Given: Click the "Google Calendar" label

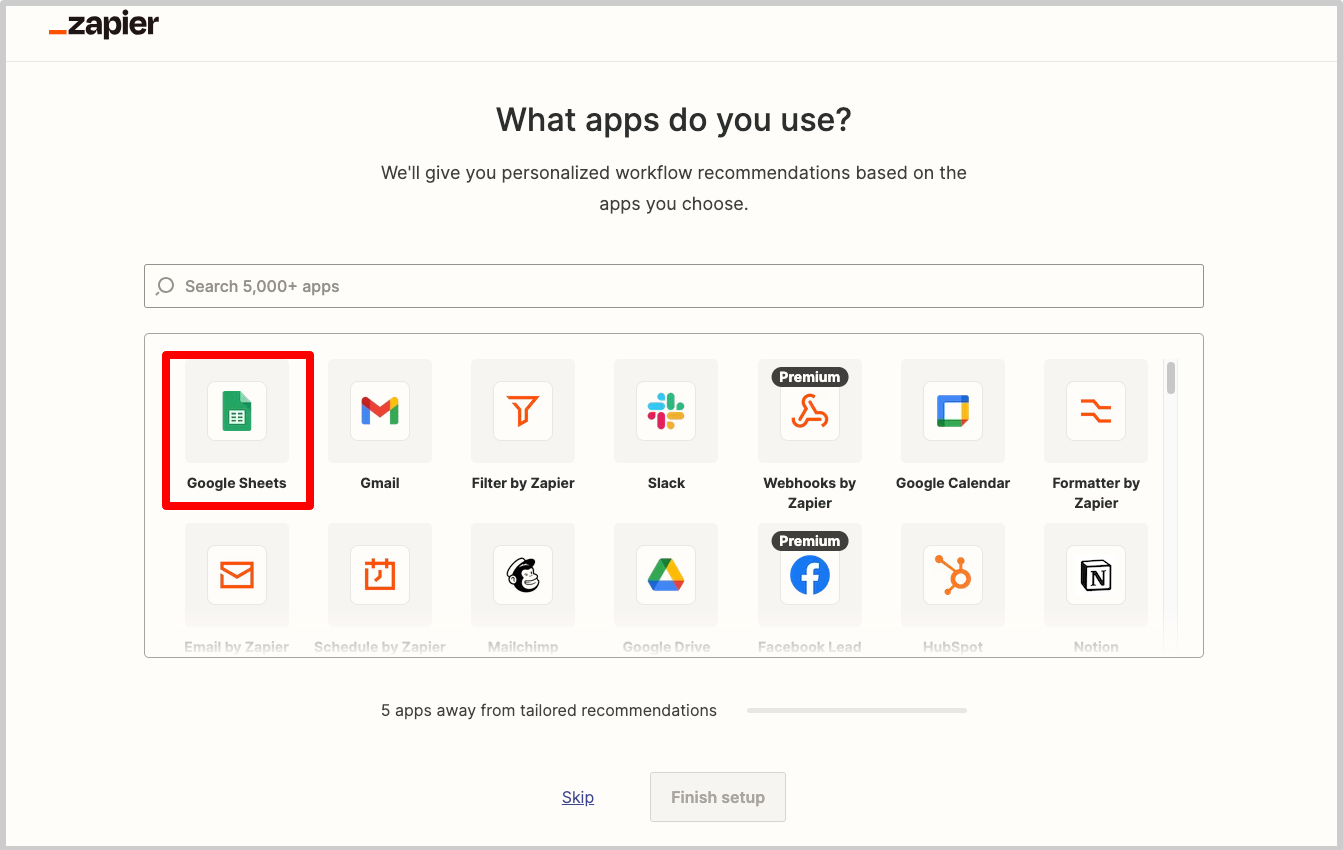Looking at the screenshot, I should click(953, 483).
